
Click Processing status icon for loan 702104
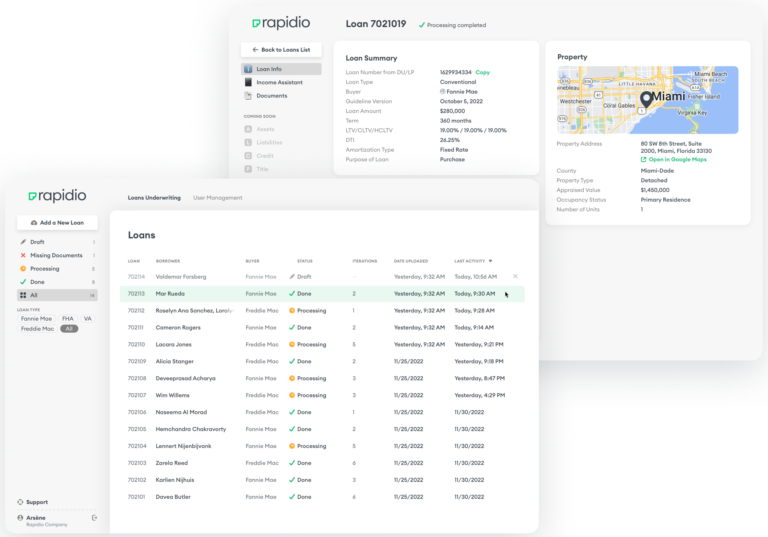tap(292, 446)
